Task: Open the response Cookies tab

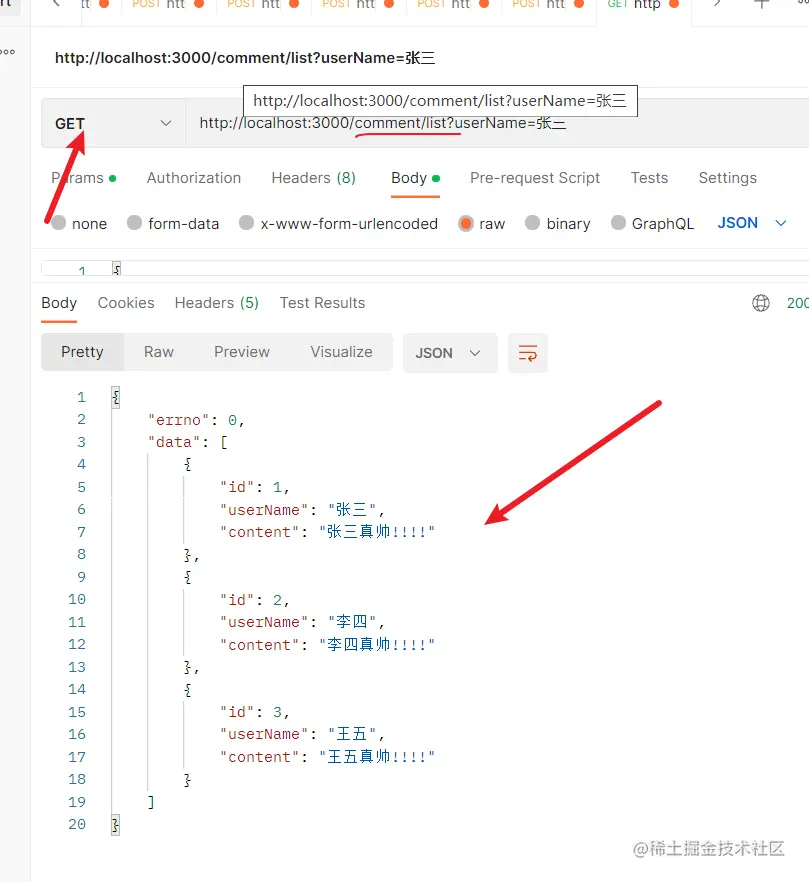Action: (x=126, y=303)
